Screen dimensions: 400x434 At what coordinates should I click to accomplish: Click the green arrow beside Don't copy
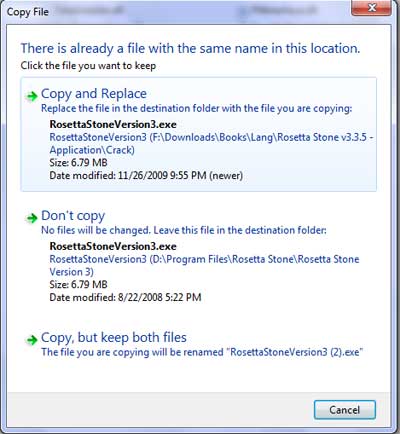pyautogui.click(x=32, y=218)
